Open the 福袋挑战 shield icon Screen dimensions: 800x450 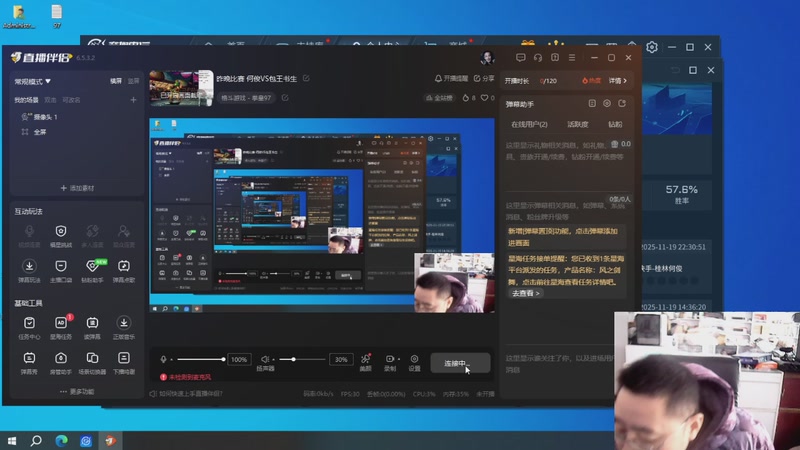pos(61,231)
